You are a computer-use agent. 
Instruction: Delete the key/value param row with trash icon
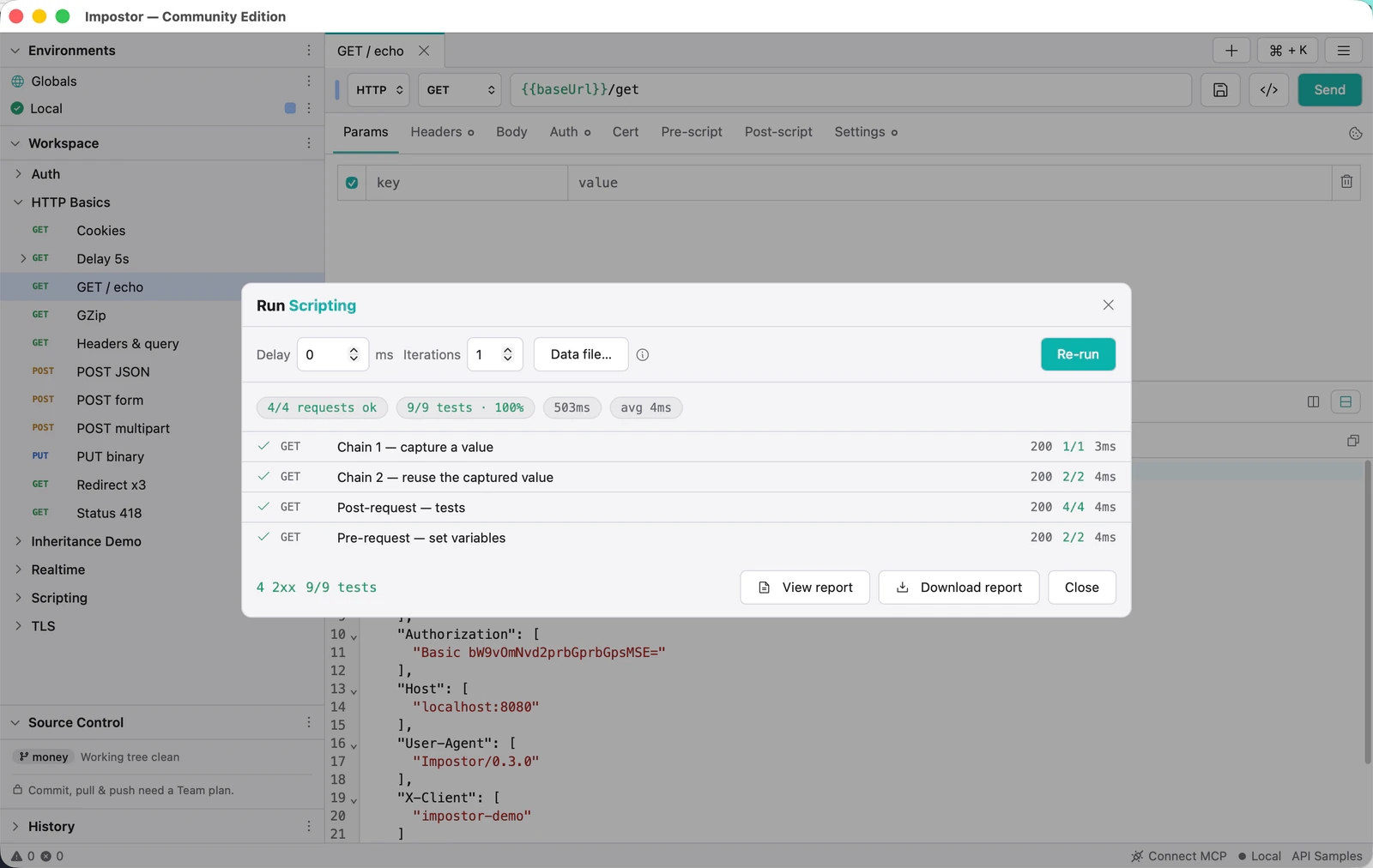(1346, 182)
